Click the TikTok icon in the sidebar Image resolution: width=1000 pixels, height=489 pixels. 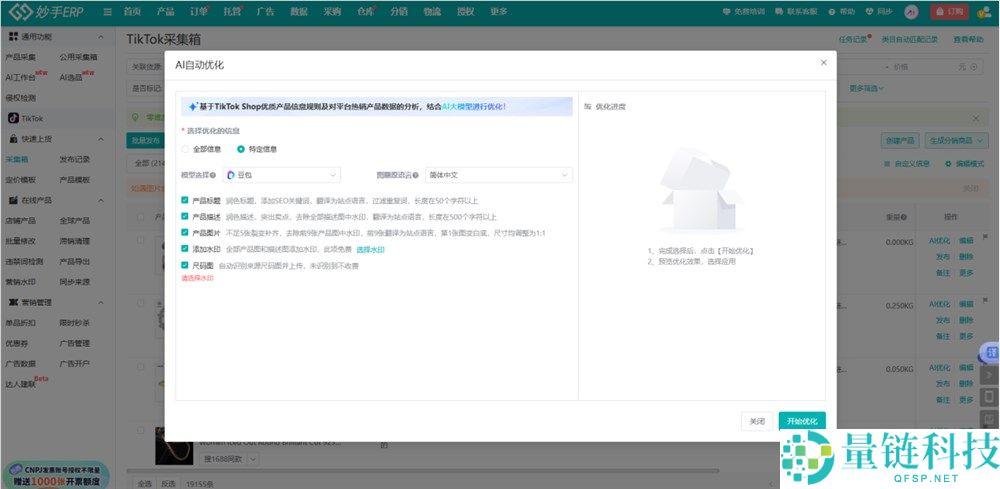point(13,118)
